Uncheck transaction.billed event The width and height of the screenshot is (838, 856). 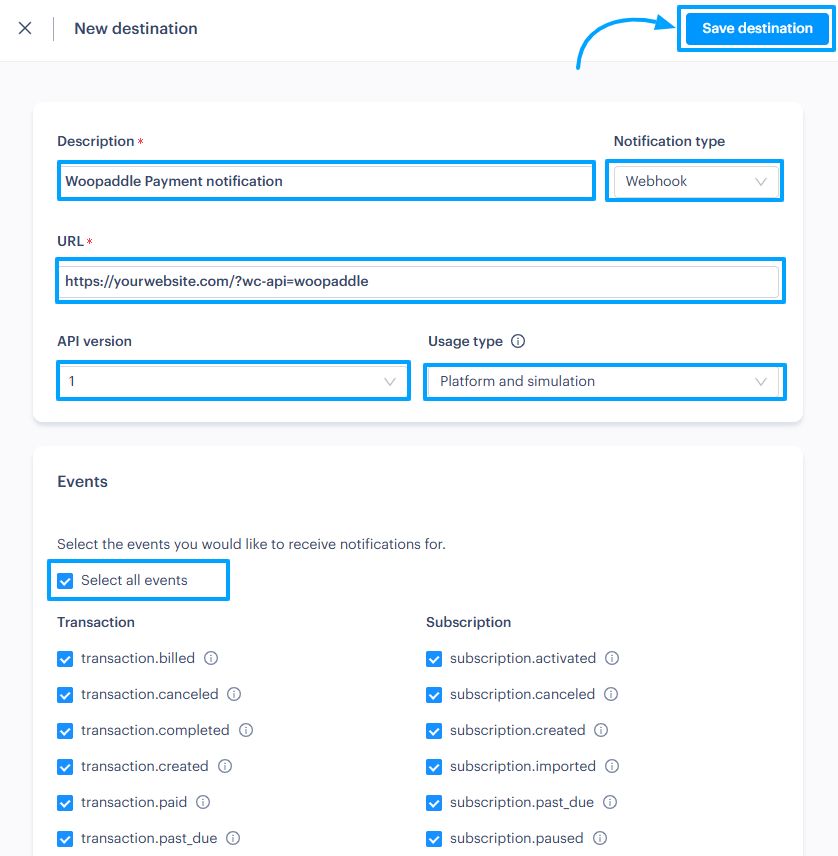[x=65, y=659]
